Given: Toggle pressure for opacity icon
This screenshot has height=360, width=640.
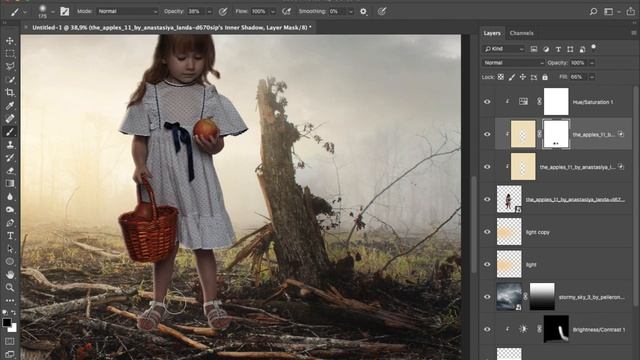Looking at the screenshot, I should [x=223, y=11].
